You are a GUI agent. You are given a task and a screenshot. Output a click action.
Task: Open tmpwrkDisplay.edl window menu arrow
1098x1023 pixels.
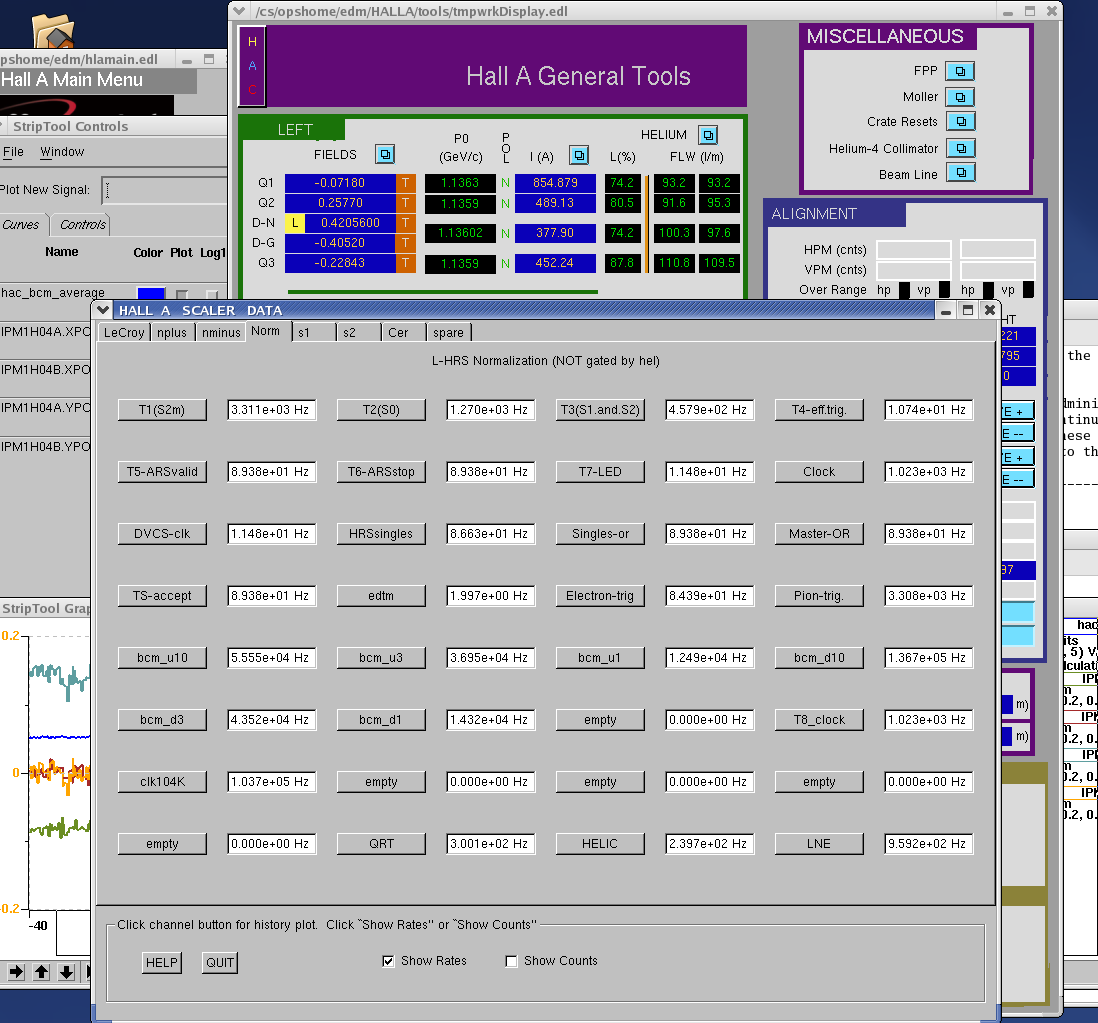coord(239,11)
